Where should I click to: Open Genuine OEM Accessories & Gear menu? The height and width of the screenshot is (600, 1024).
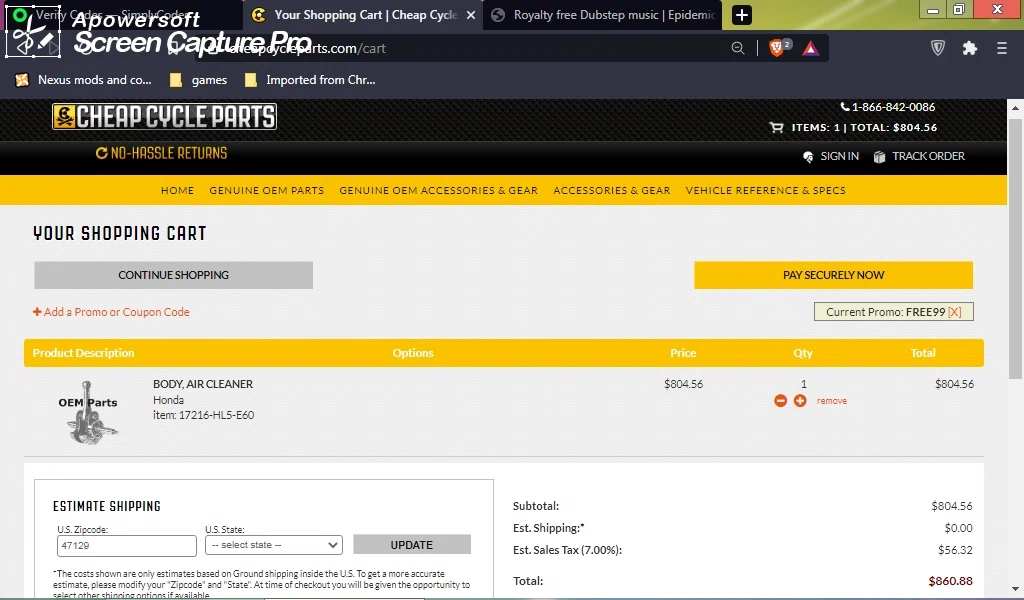(439, 191)
